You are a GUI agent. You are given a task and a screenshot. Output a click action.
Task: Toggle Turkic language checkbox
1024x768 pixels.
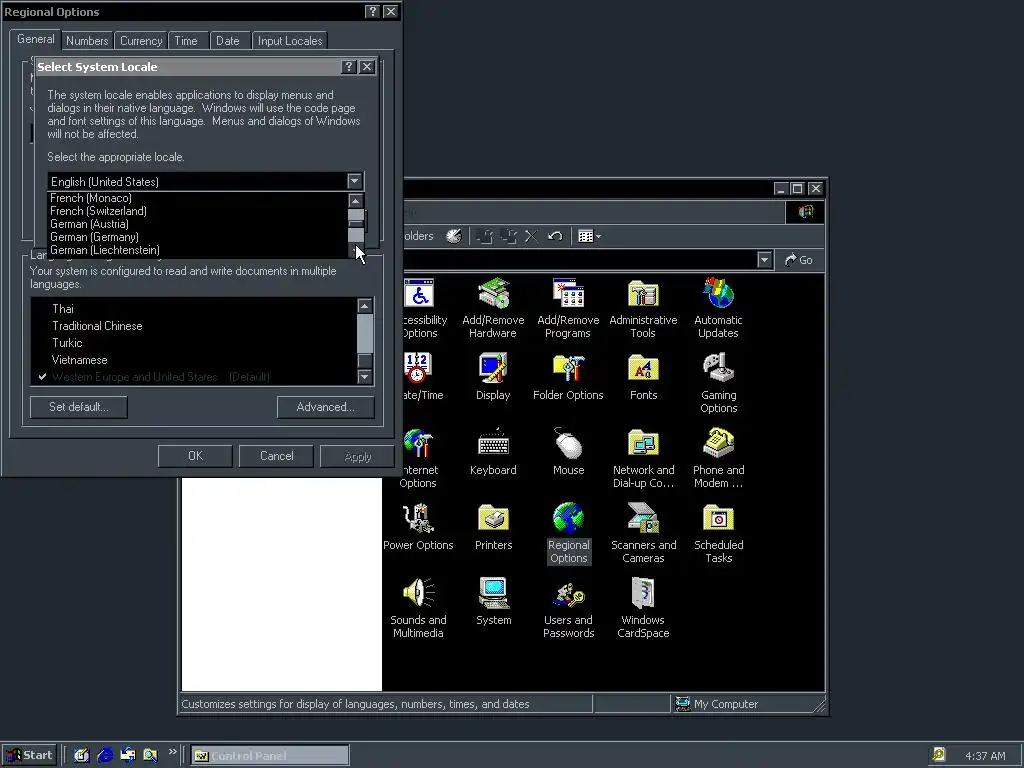pyautogui.click(x=42, y=343)
